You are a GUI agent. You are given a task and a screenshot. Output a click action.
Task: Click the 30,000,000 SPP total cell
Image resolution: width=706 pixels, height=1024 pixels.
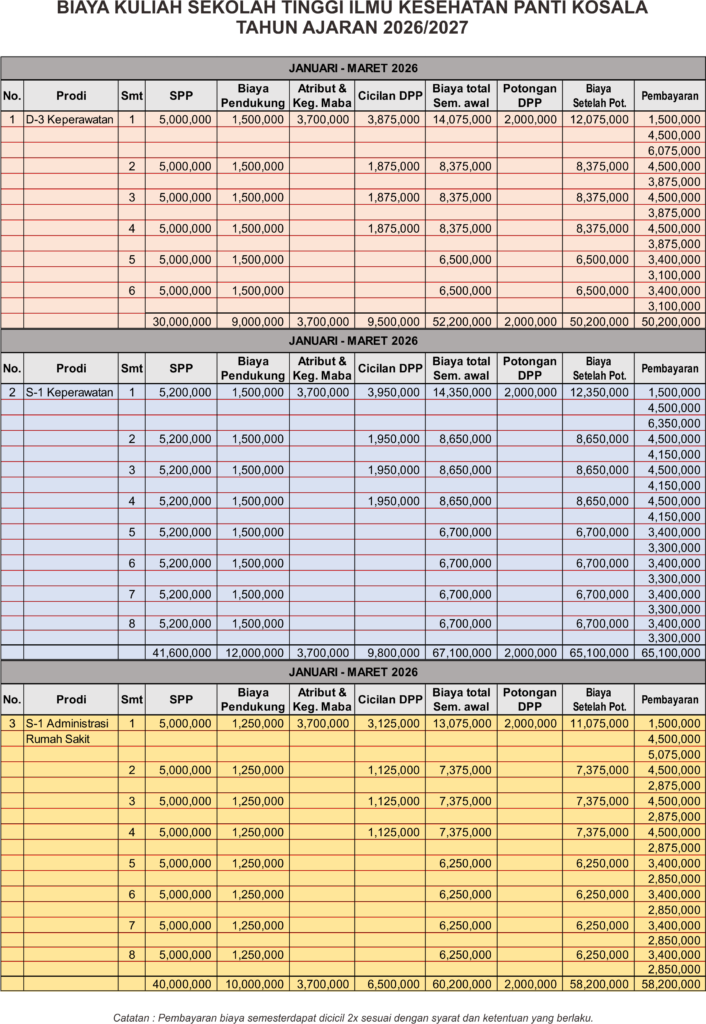click(x=181, y=322)
